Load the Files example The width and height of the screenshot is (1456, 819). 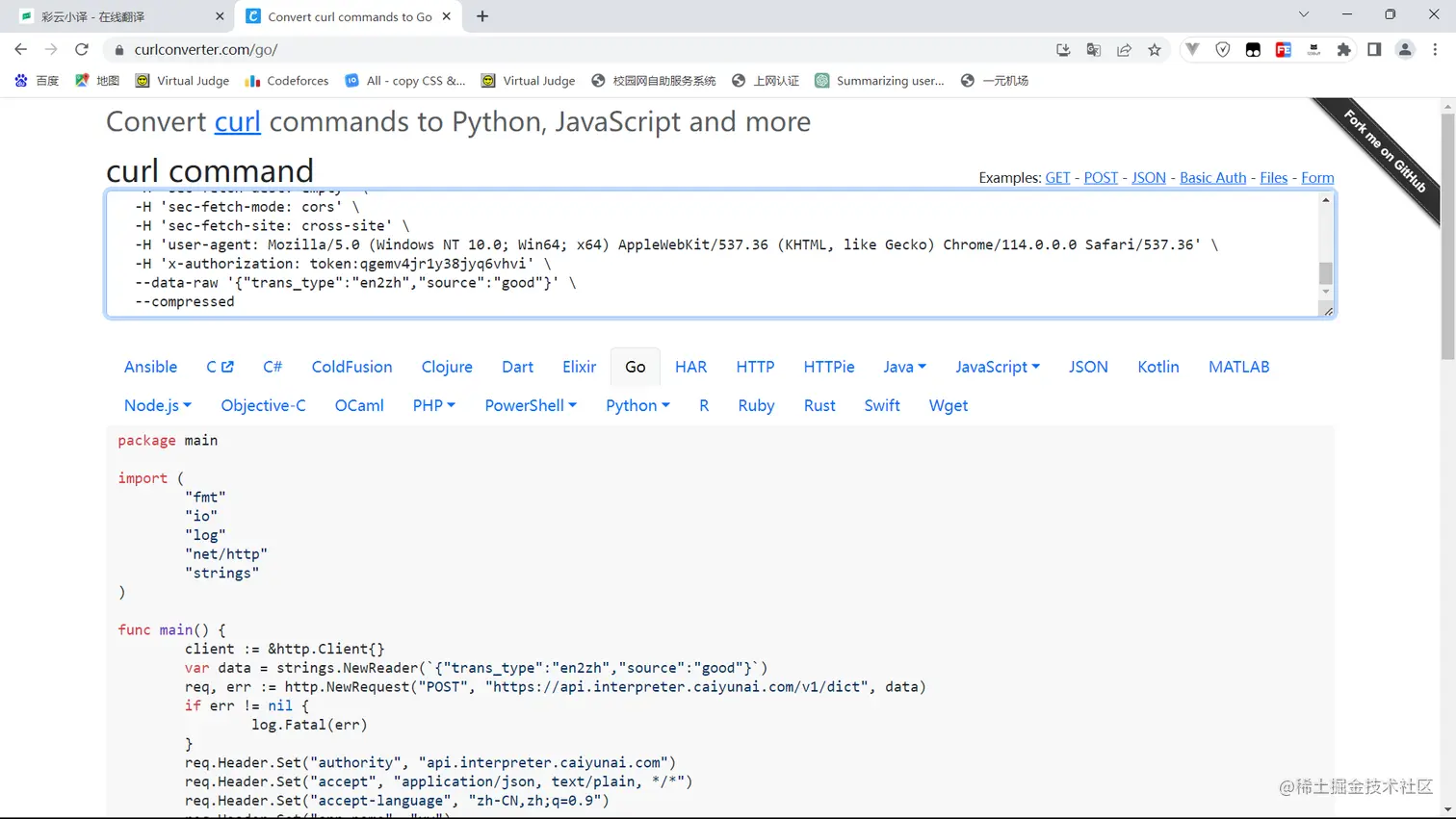point(1273,178)
